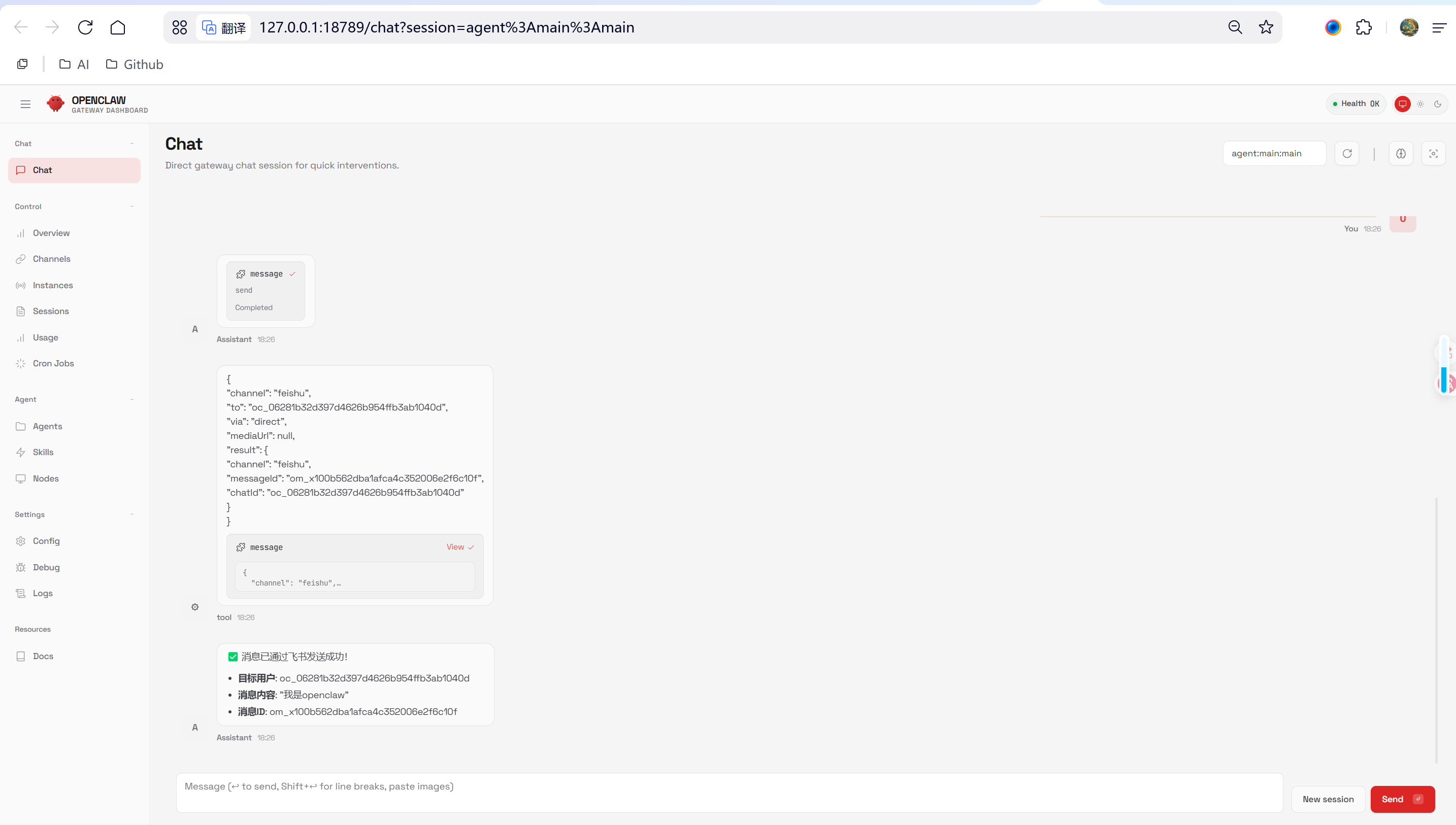Click the chat vertical scrollbar
Image resolution: width=1456 pixels, height=825 pixels.
[1436, 629]
